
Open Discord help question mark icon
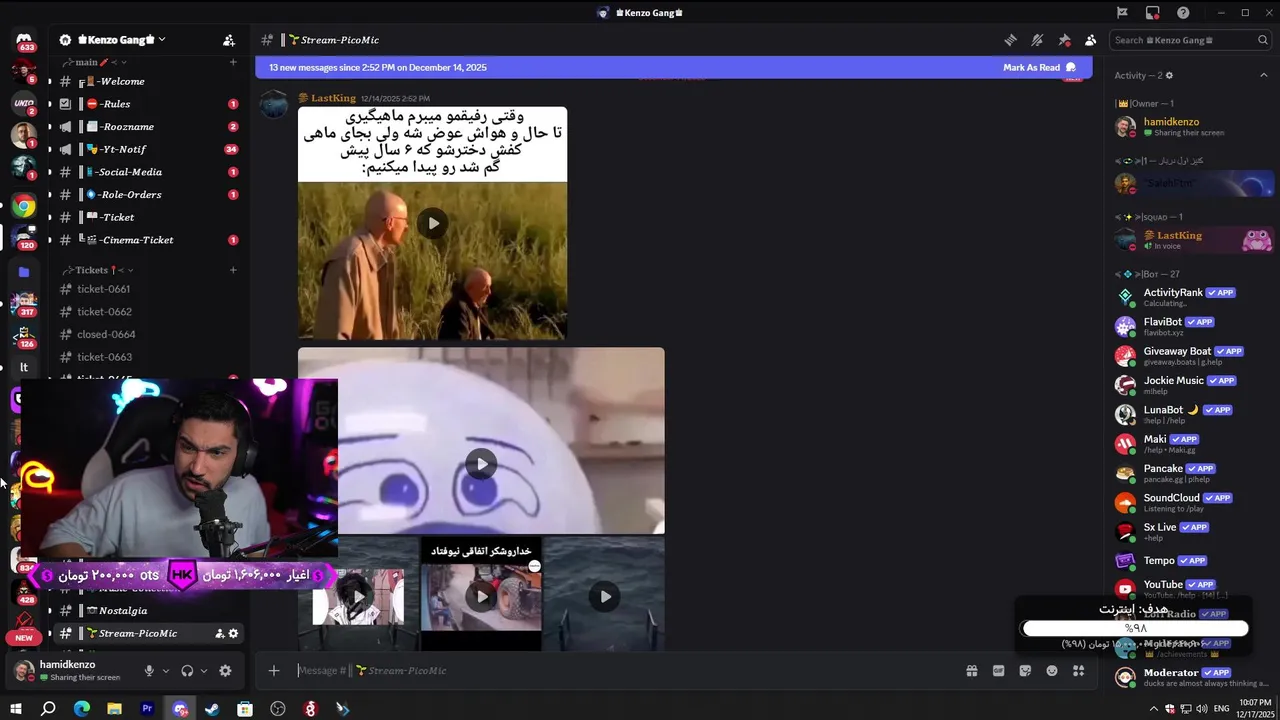click(1183, 13)
